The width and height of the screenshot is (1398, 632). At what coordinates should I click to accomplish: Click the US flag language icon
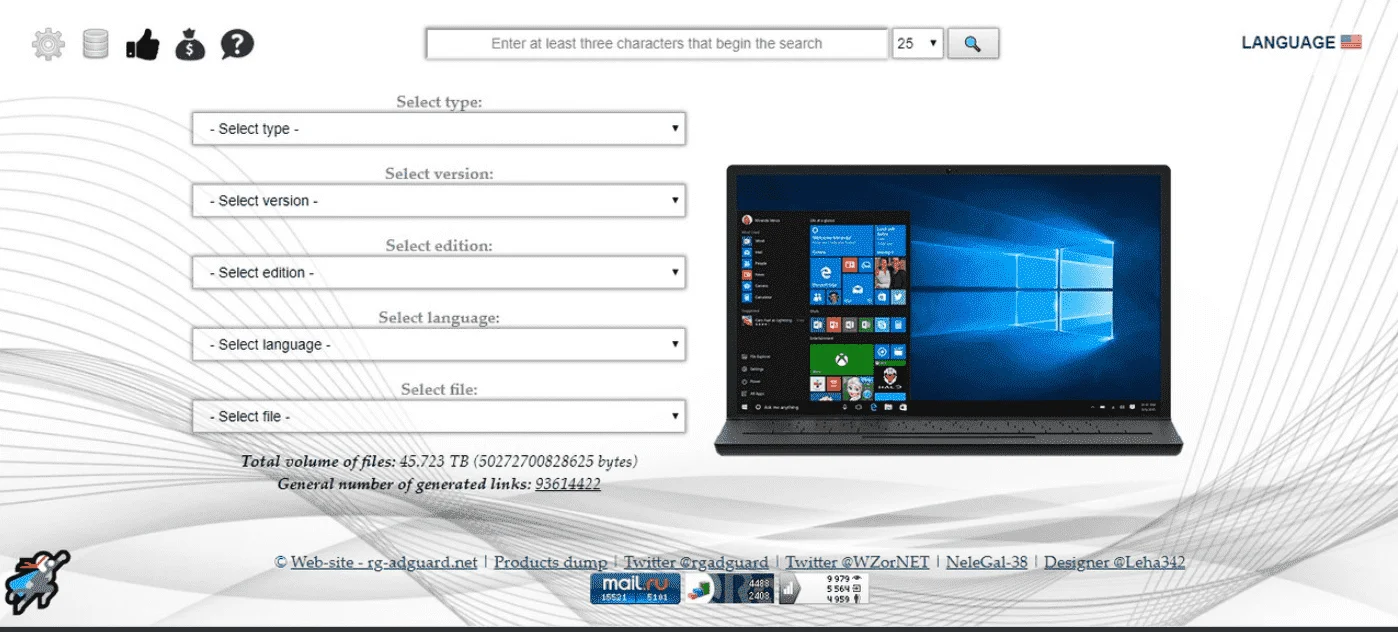pos(1351,42)
